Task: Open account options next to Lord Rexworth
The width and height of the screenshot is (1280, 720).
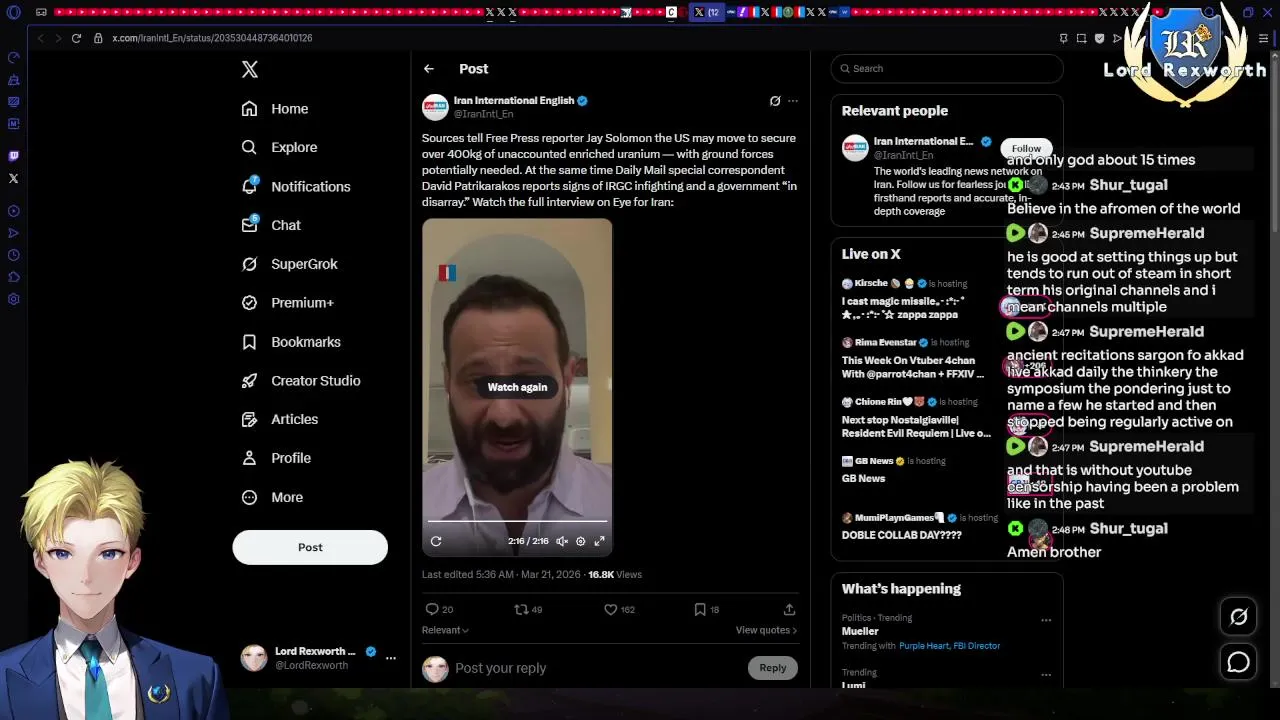Action: coord(391,658)
